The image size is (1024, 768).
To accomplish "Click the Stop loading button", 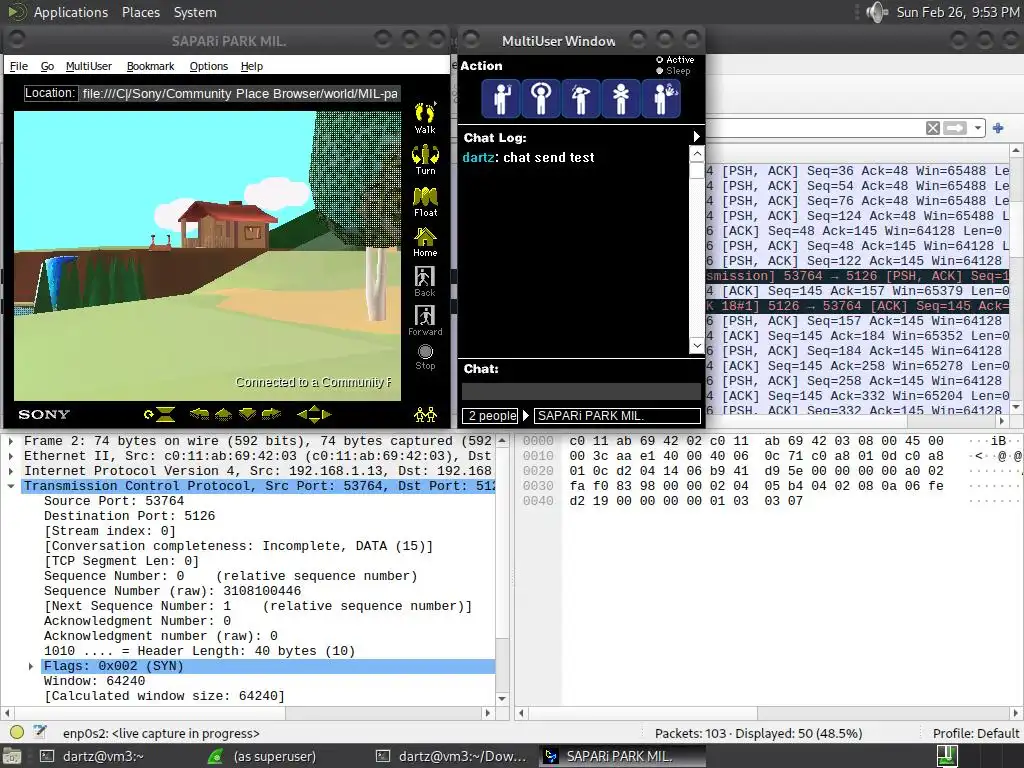I will [425, 357].
